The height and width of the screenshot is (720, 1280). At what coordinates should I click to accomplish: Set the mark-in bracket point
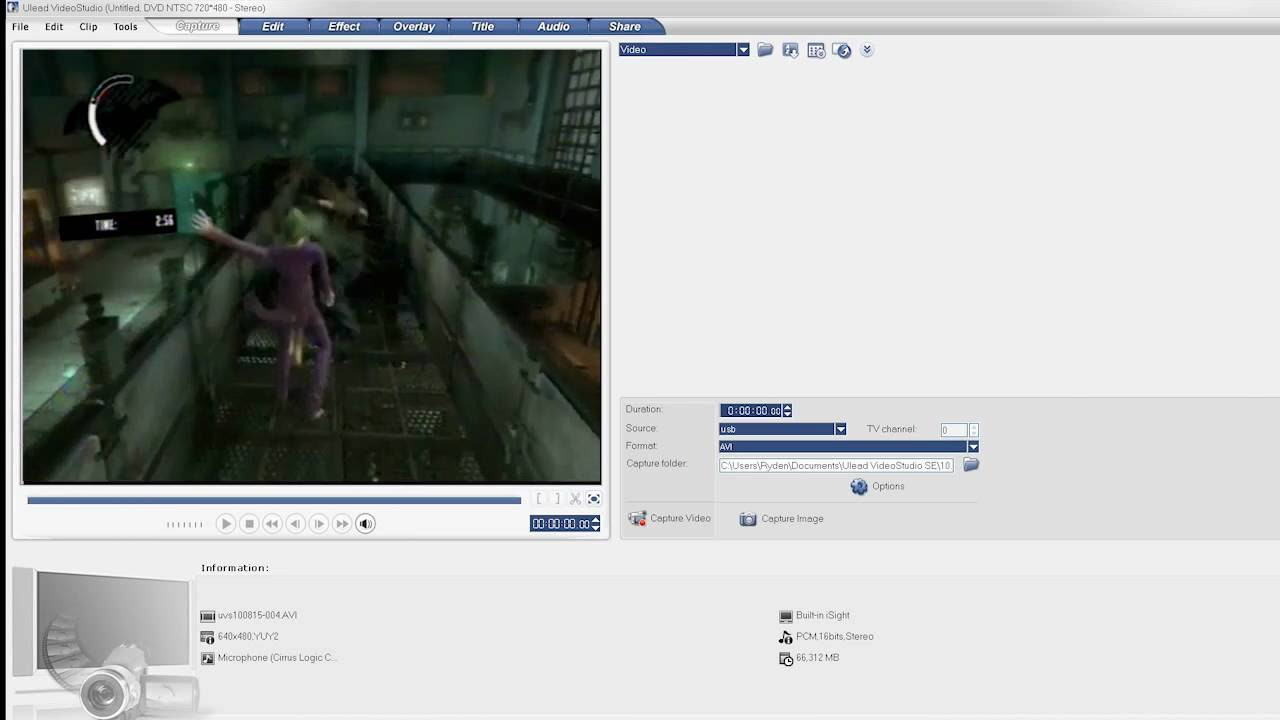click(x=539, y=499)
